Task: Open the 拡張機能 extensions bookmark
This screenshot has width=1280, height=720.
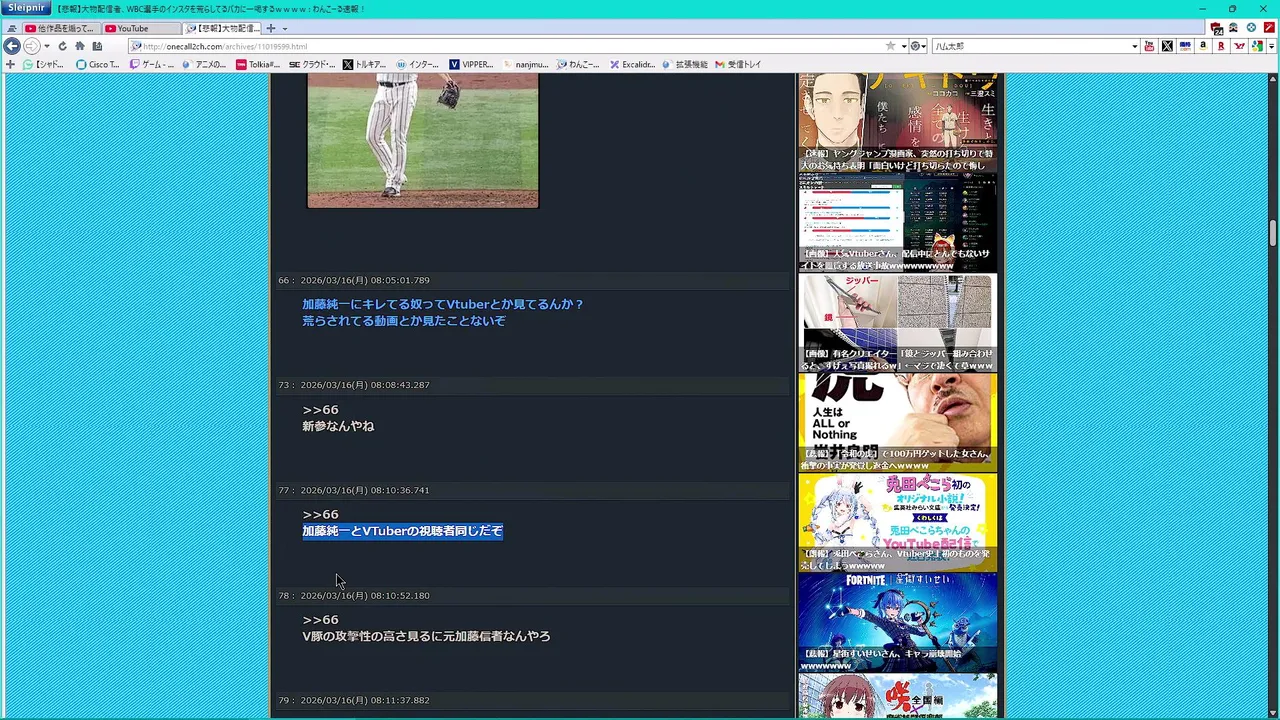Action: click(x=685, y=64)
